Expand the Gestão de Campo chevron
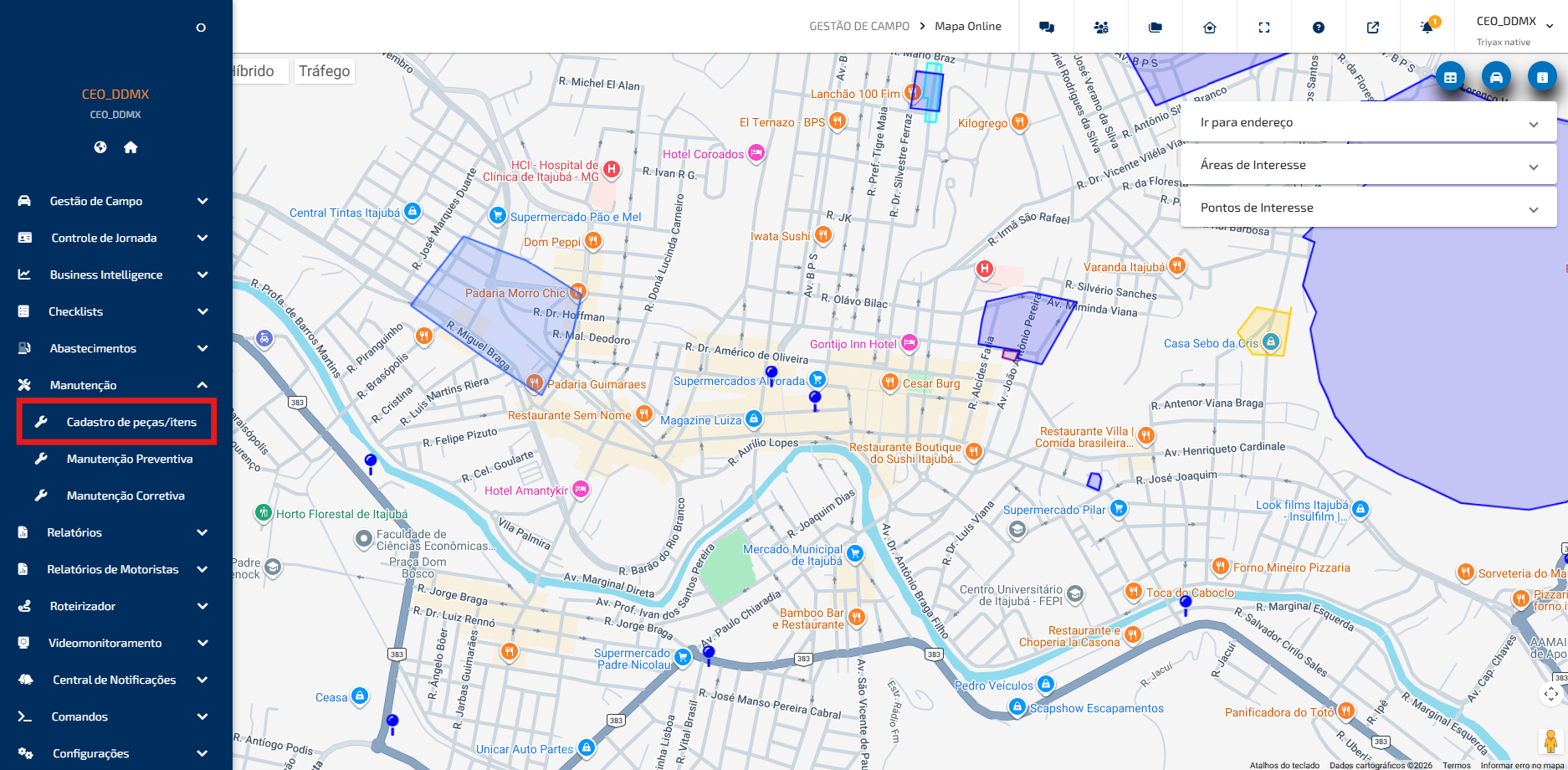The image size is (1568, 770). pyautogui.click(x=202, y=201)
